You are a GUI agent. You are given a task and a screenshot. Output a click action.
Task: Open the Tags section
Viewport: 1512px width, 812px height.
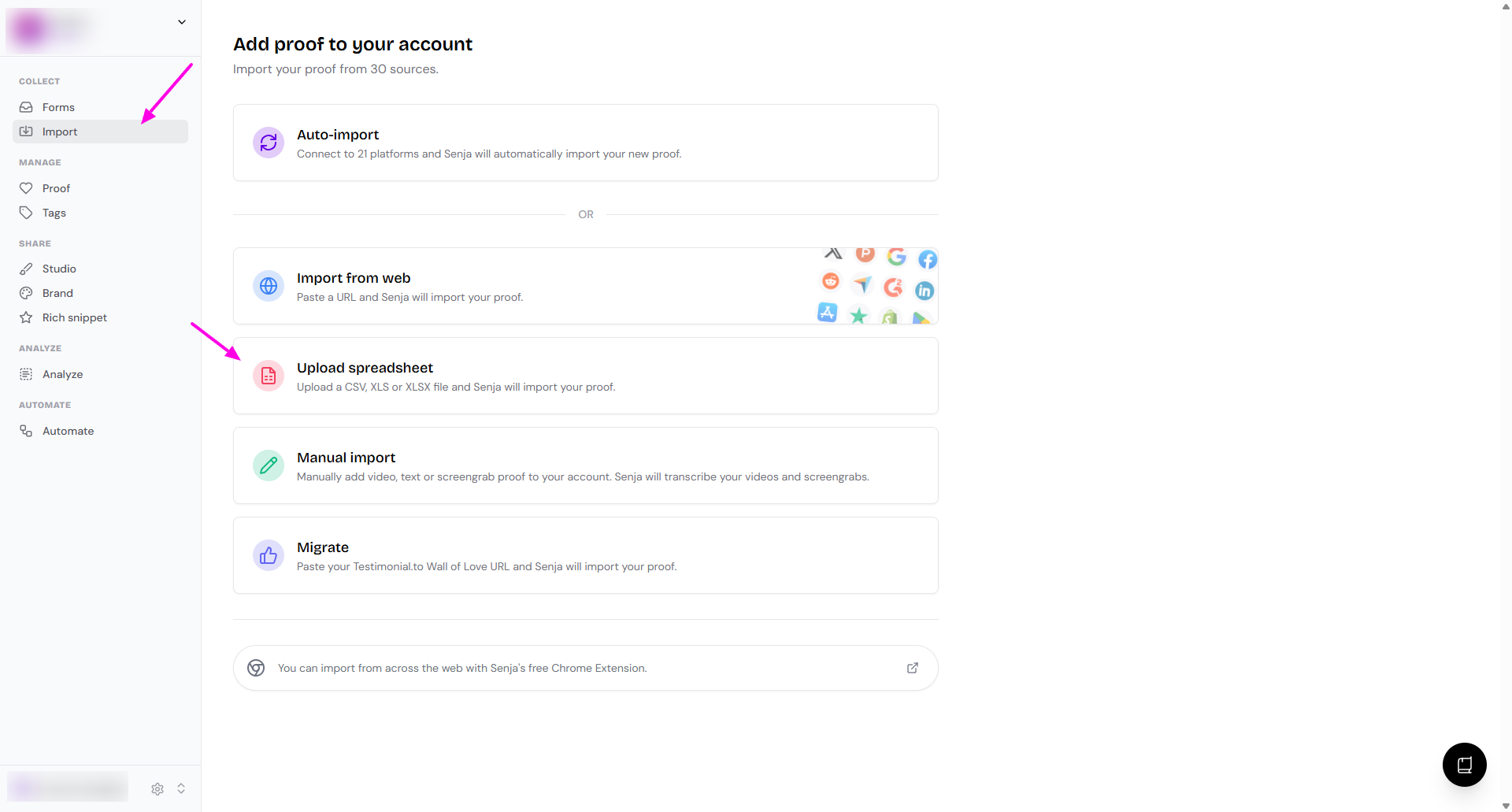(x=54, y=213)
